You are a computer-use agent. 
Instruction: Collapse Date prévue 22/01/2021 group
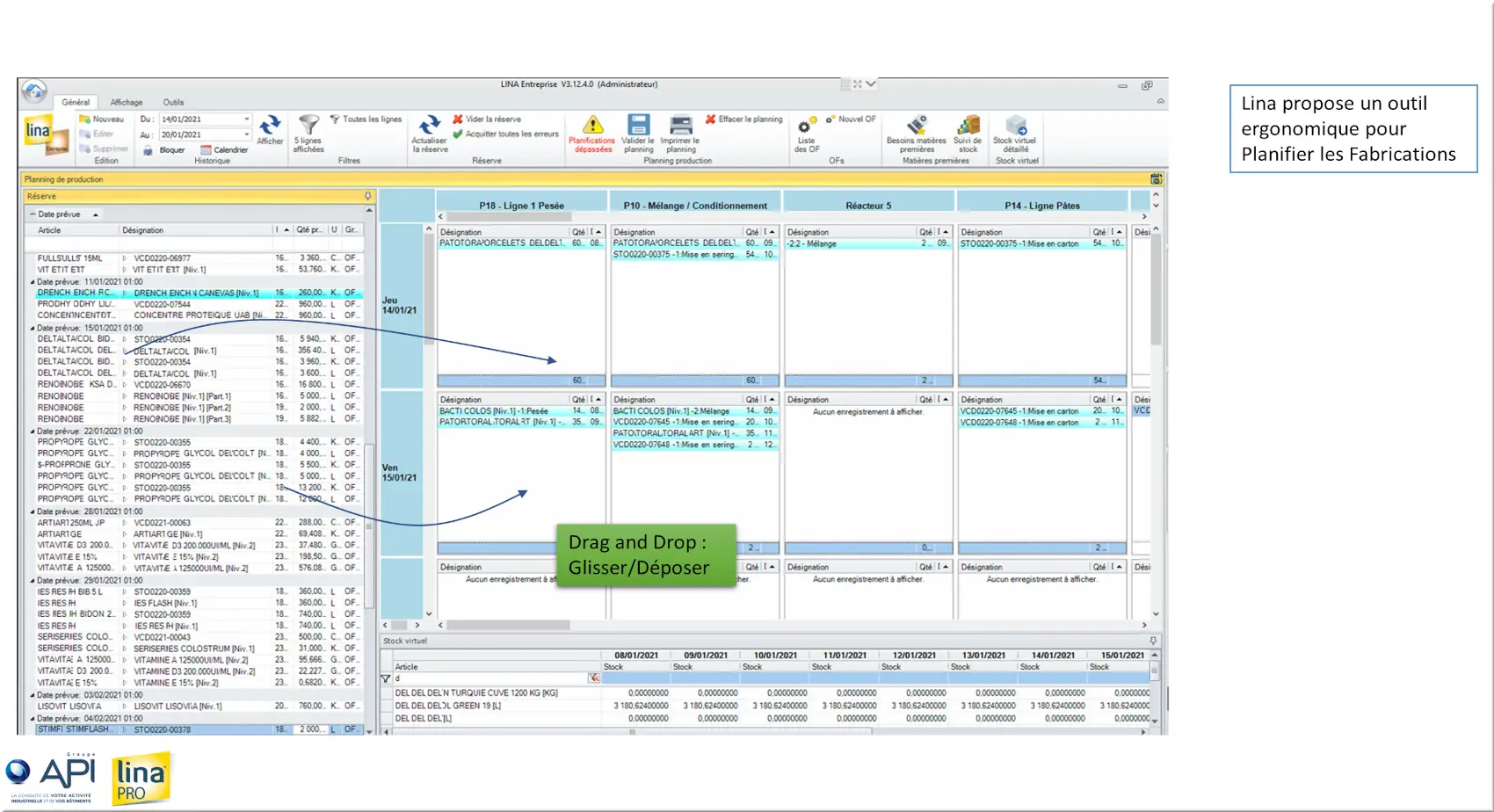[33, 431]
